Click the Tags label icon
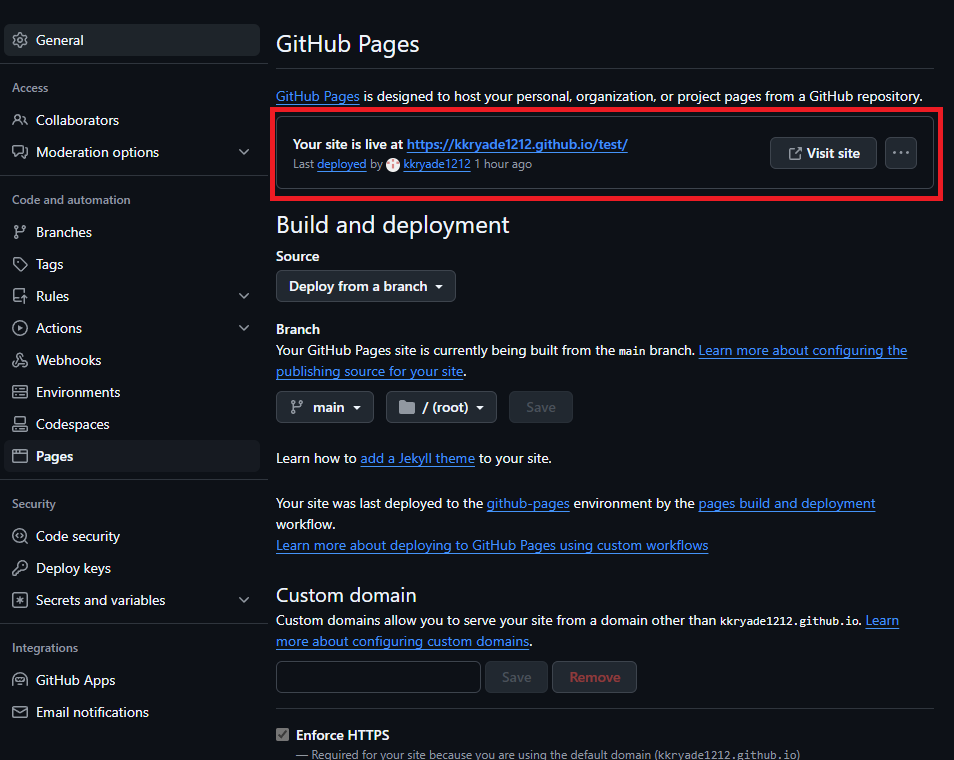The height and width of the screenshot is (760, 954). [20, 264]
